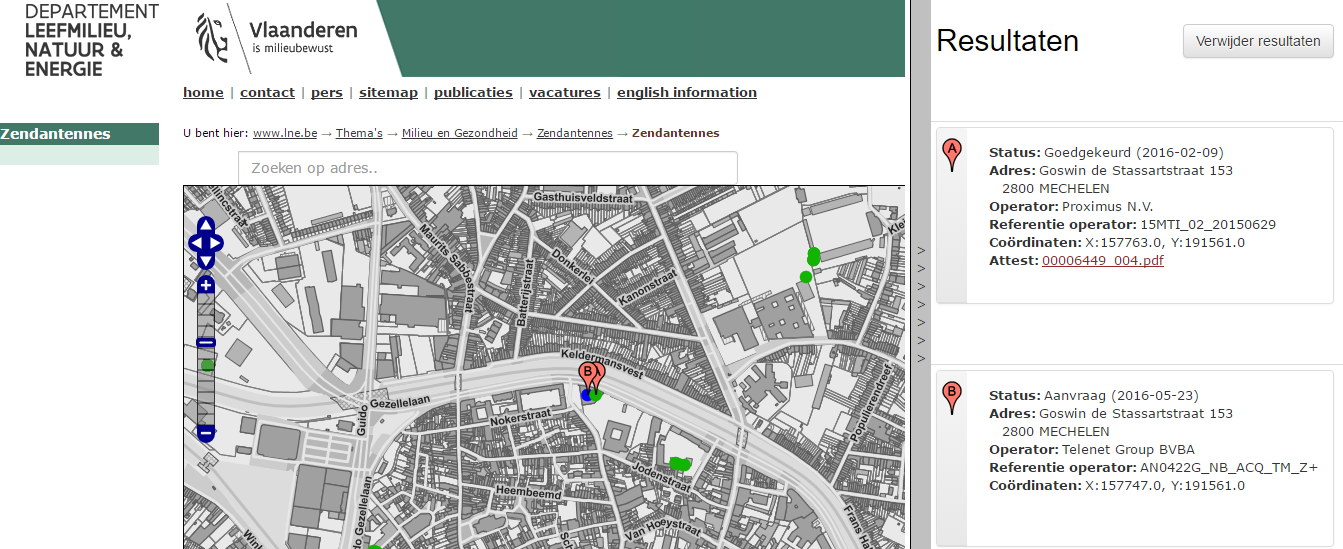The height and width of the screenshot is (549, 1343).
Task: Collapse results panel using the arrow divider
Action: coord(921,305)
